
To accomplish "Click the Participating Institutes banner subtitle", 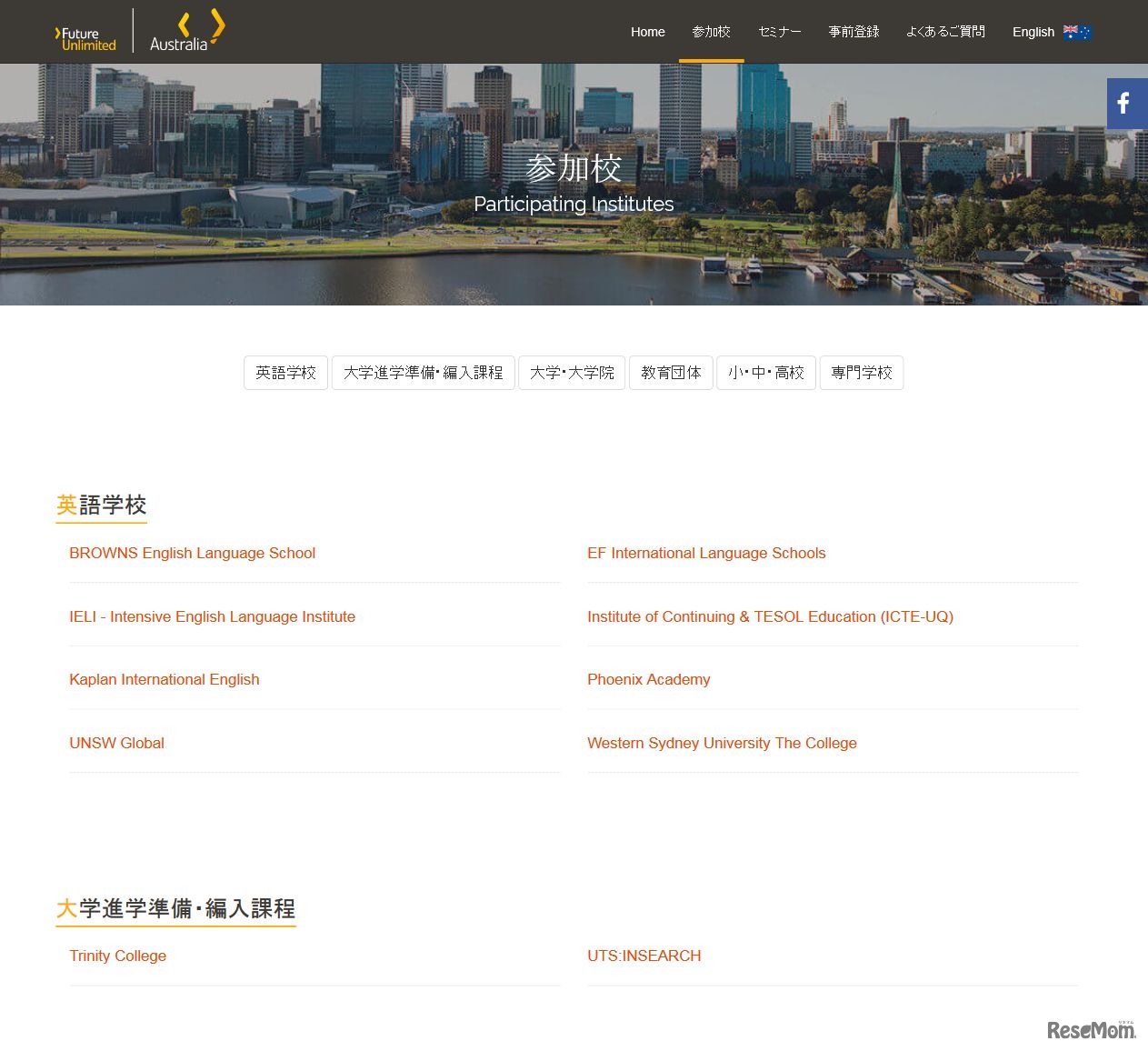I will click(x=574, y=204).
